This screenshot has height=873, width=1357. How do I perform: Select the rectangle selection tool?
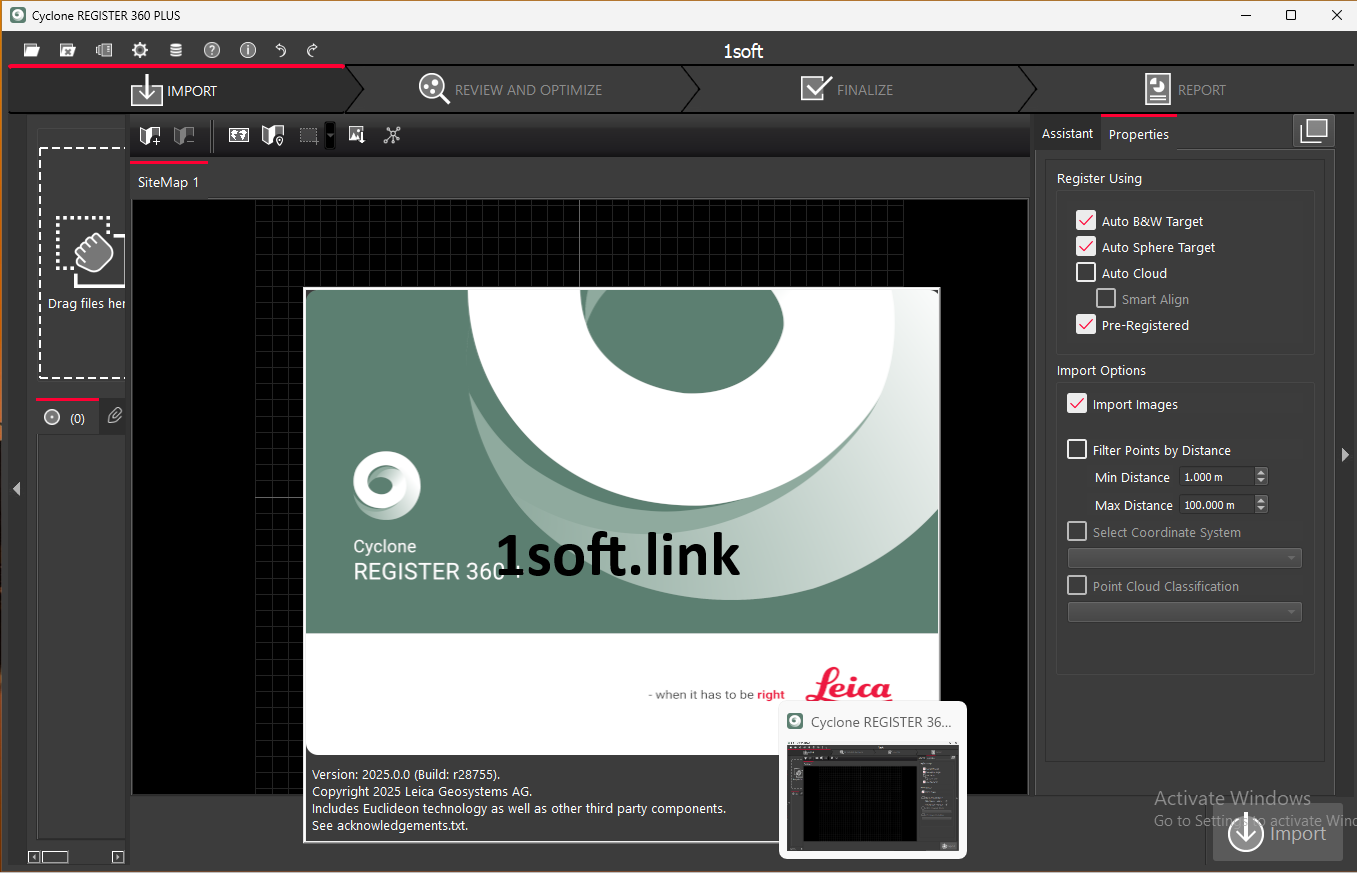tap(309, 135)
